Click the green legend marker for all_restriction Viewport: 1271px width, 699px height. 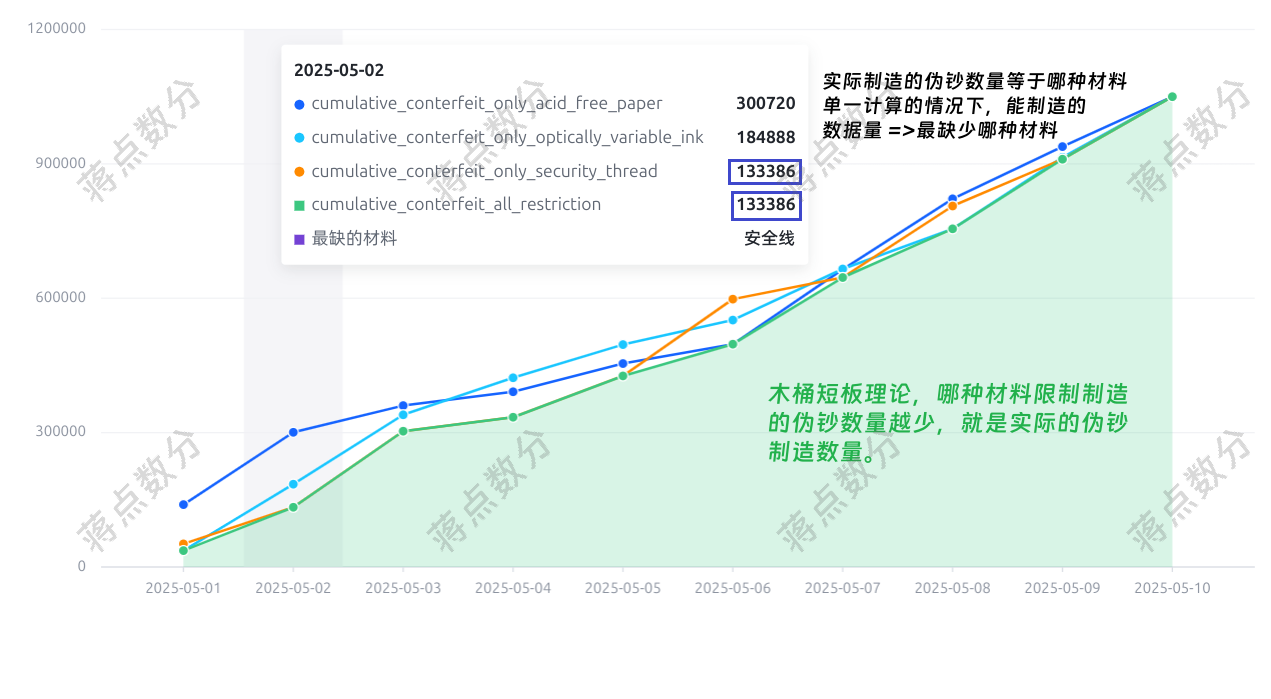point(299,204)
